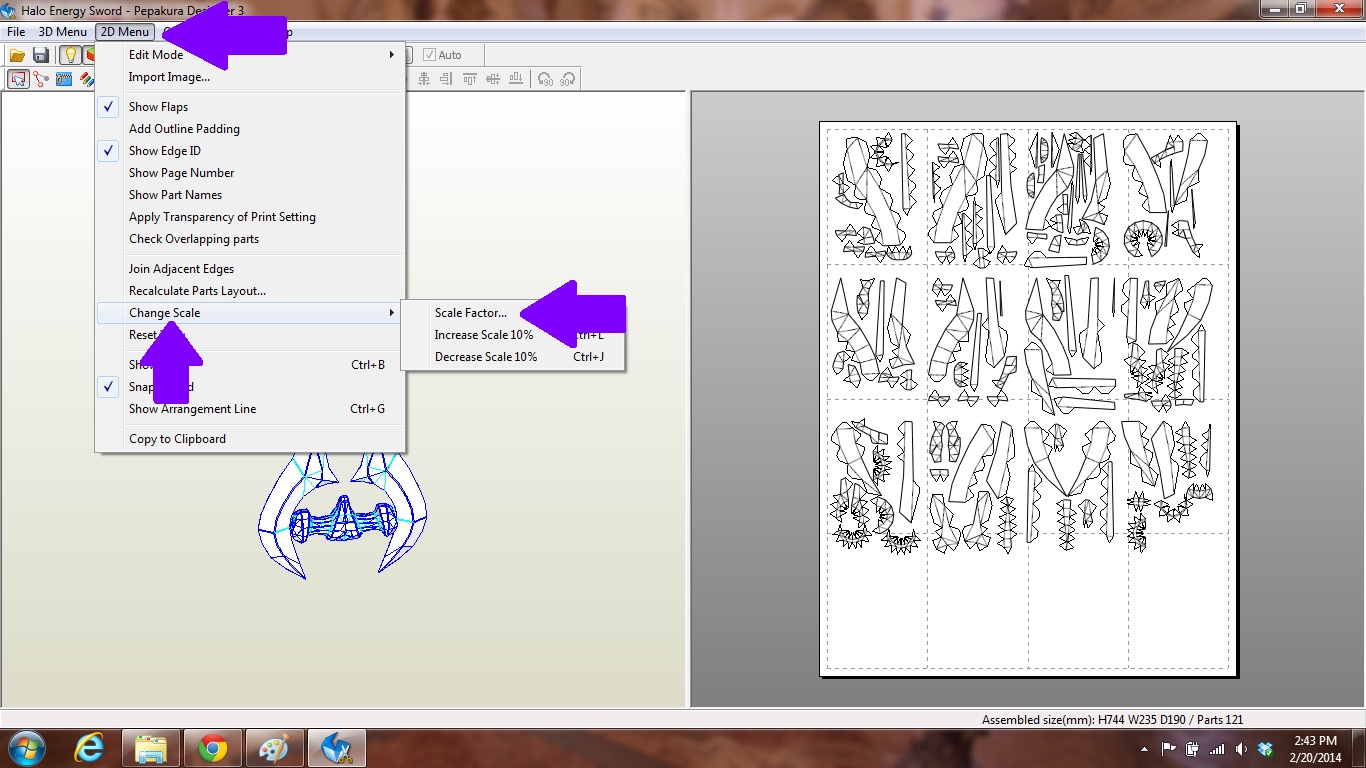Close the open 2D Menu
The width and height of the screenshot is (1366, 768).
click(125, 32)
